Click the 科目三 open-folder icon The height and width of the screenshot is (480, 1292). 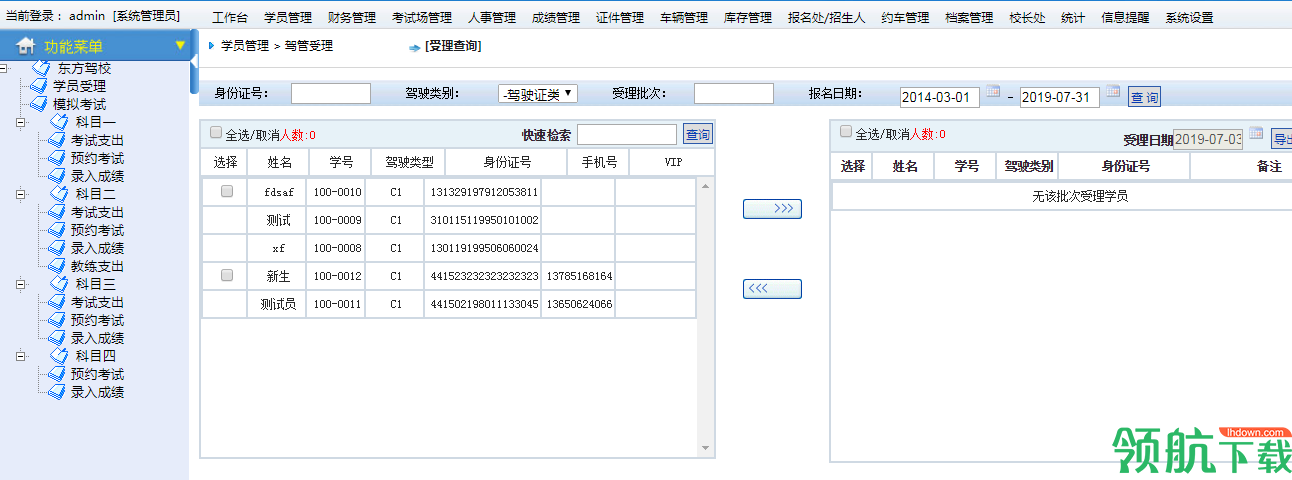[x=59, y=284]
